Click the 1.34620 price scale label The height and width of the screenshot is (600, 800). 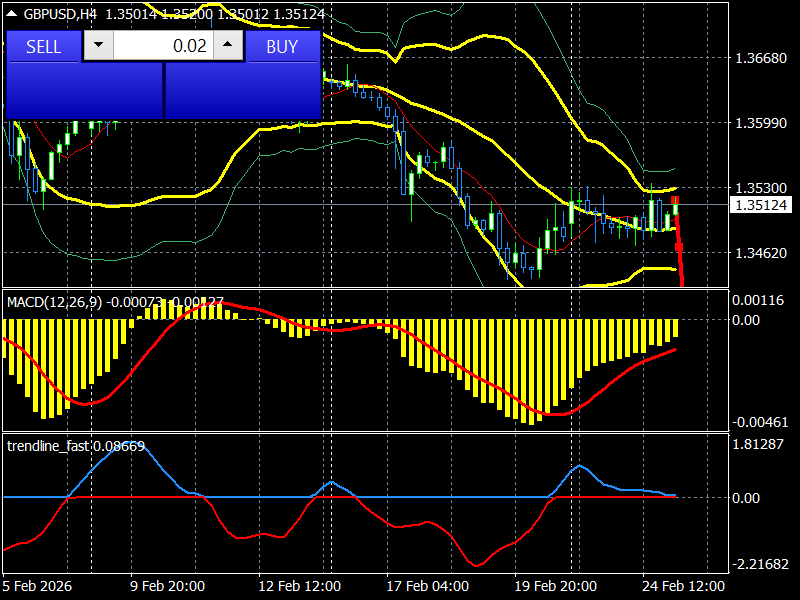[760, 253]
